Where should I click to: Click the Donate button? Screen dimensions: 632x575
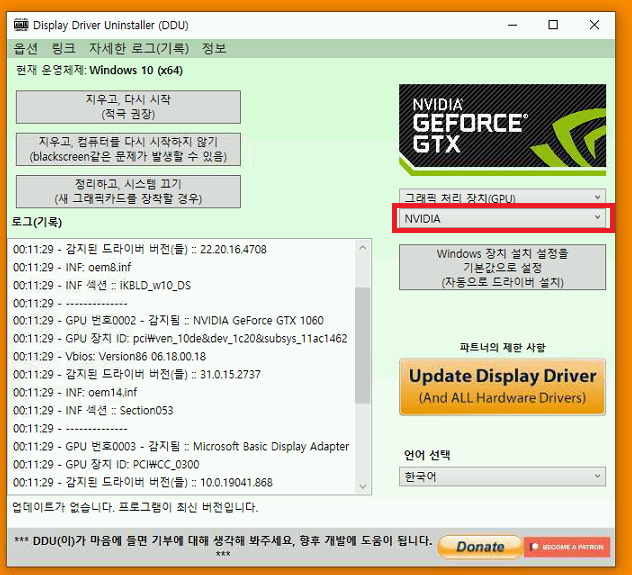480,547
